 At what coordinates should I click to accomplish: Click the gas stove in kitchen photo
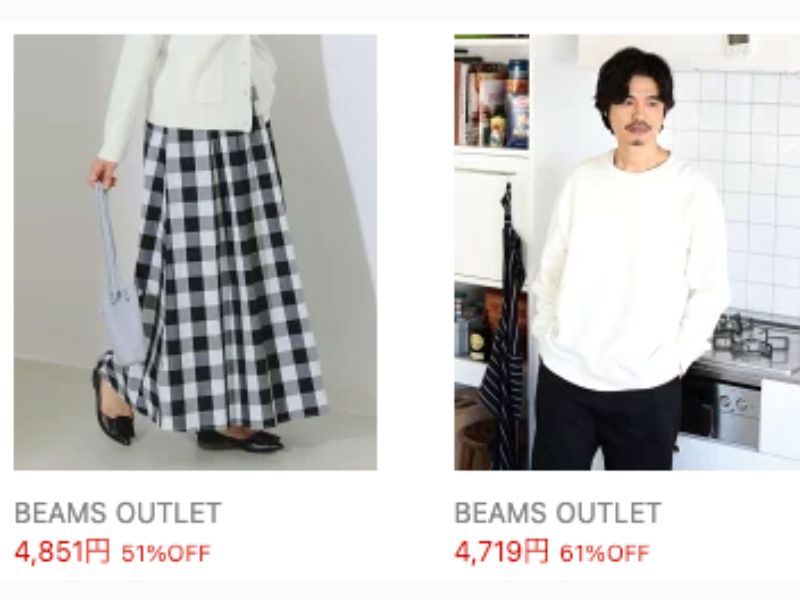tap(755, 337)
